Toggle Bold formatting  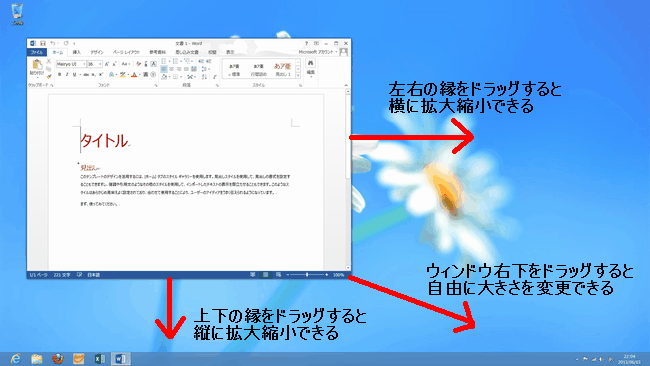(59, 75)
